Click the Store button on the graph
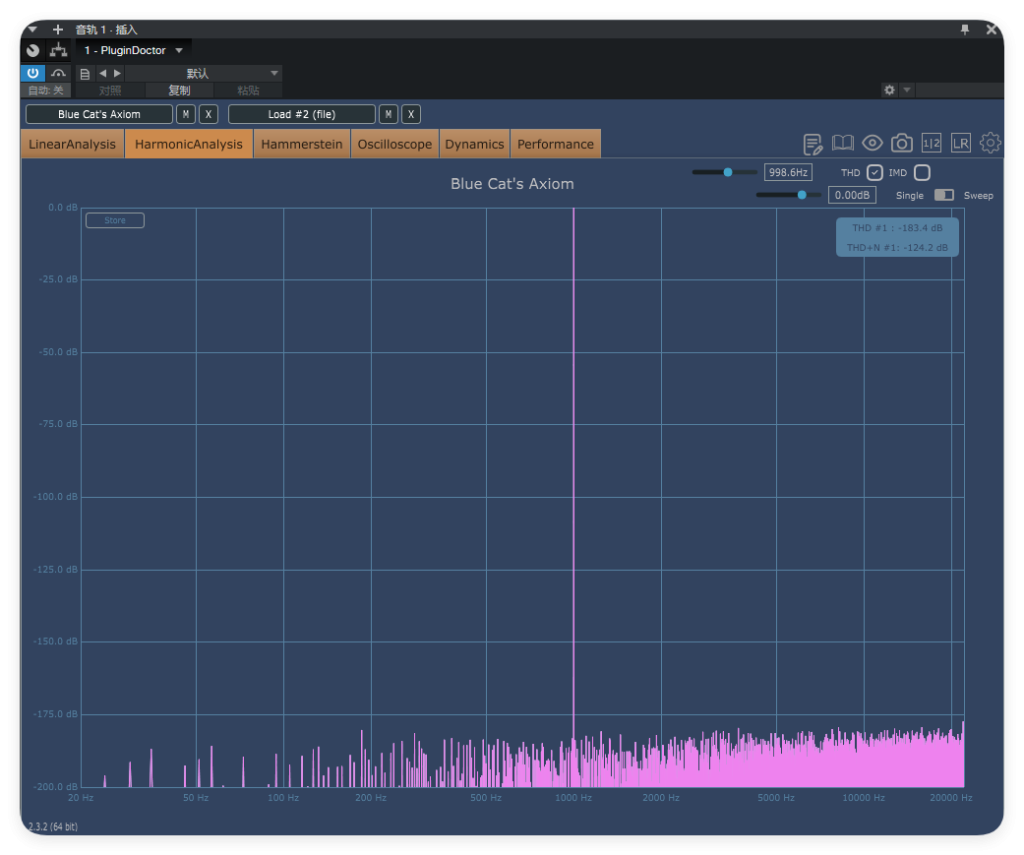Image resolution: width=1024 pixels, height=855 pixels. pos(115,220)
